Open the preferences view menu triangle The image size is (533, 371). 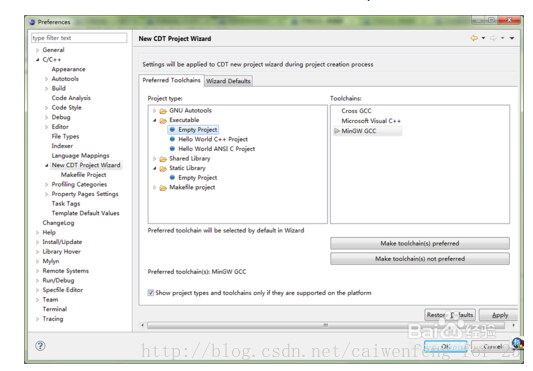click(x=512, y=38)
